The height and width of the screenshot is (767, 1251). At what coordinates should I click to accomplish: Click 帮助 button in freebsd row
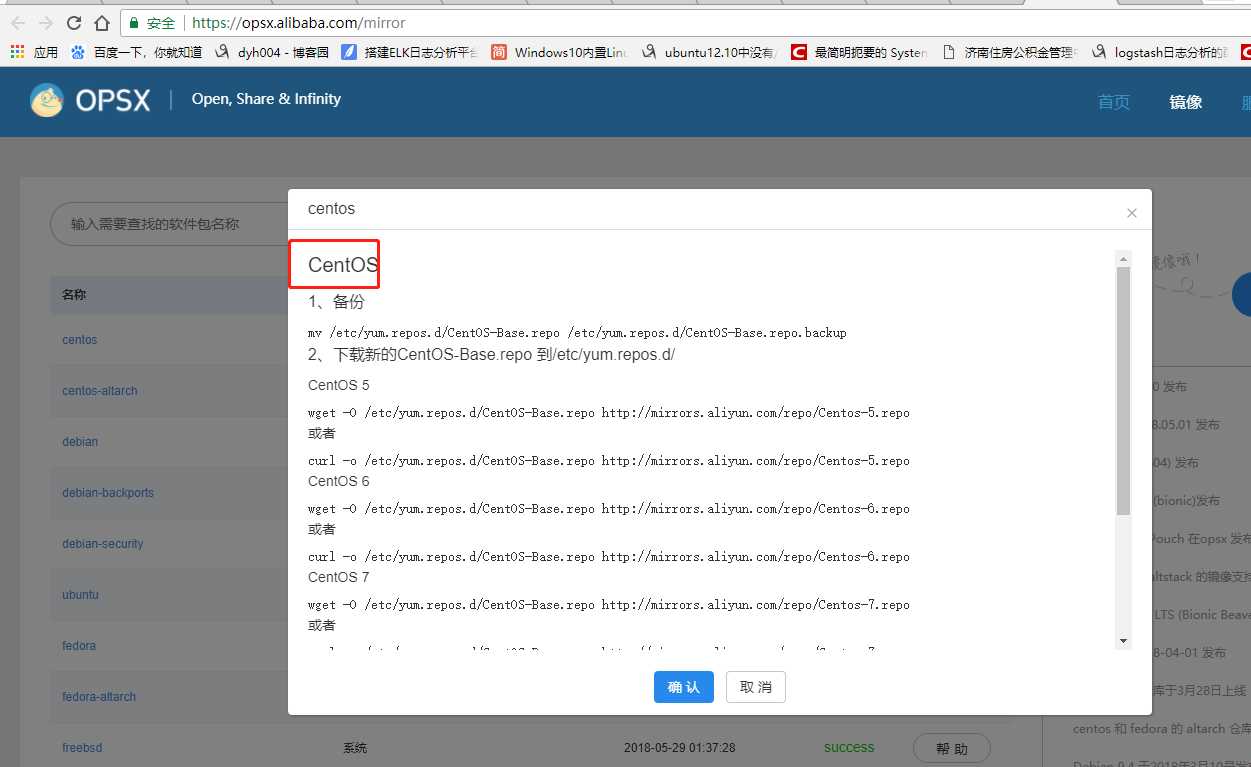952,749
